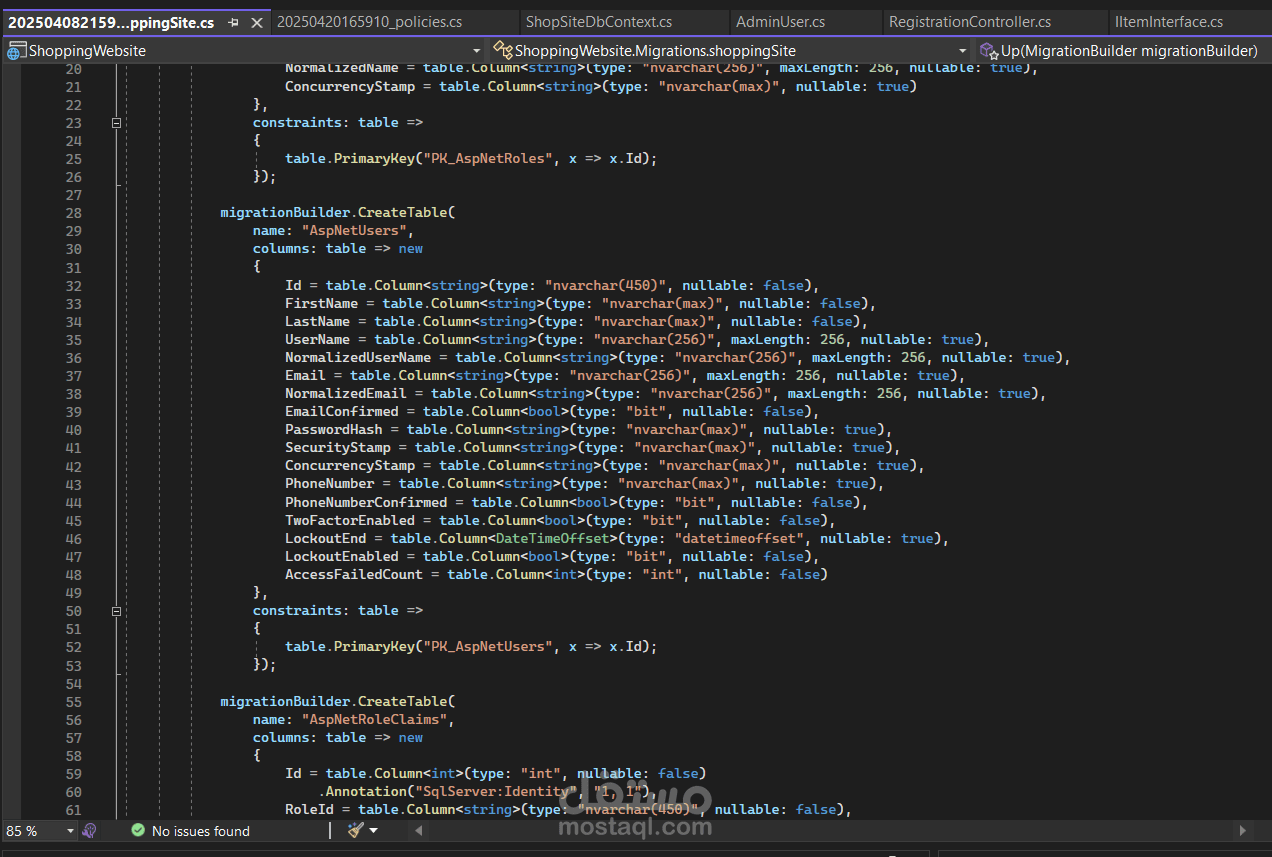Click the class icon beside ShoppingWebsite.Migrations.shoppingSite
Screen dimensions: 1272x857
click(x=502, y=50)
